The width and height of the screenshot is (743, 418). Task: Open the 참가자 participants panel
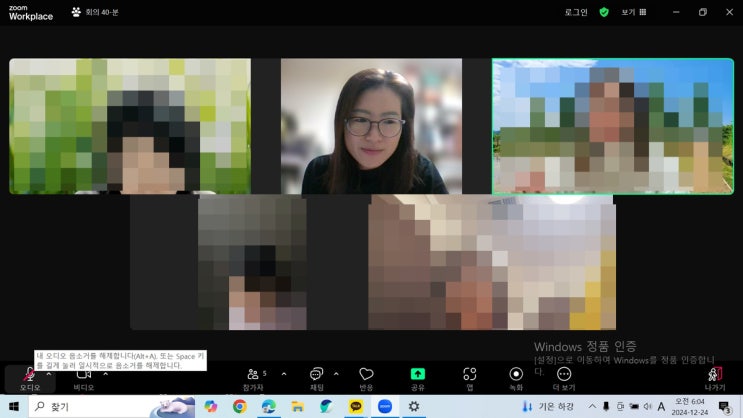[254, 379]
